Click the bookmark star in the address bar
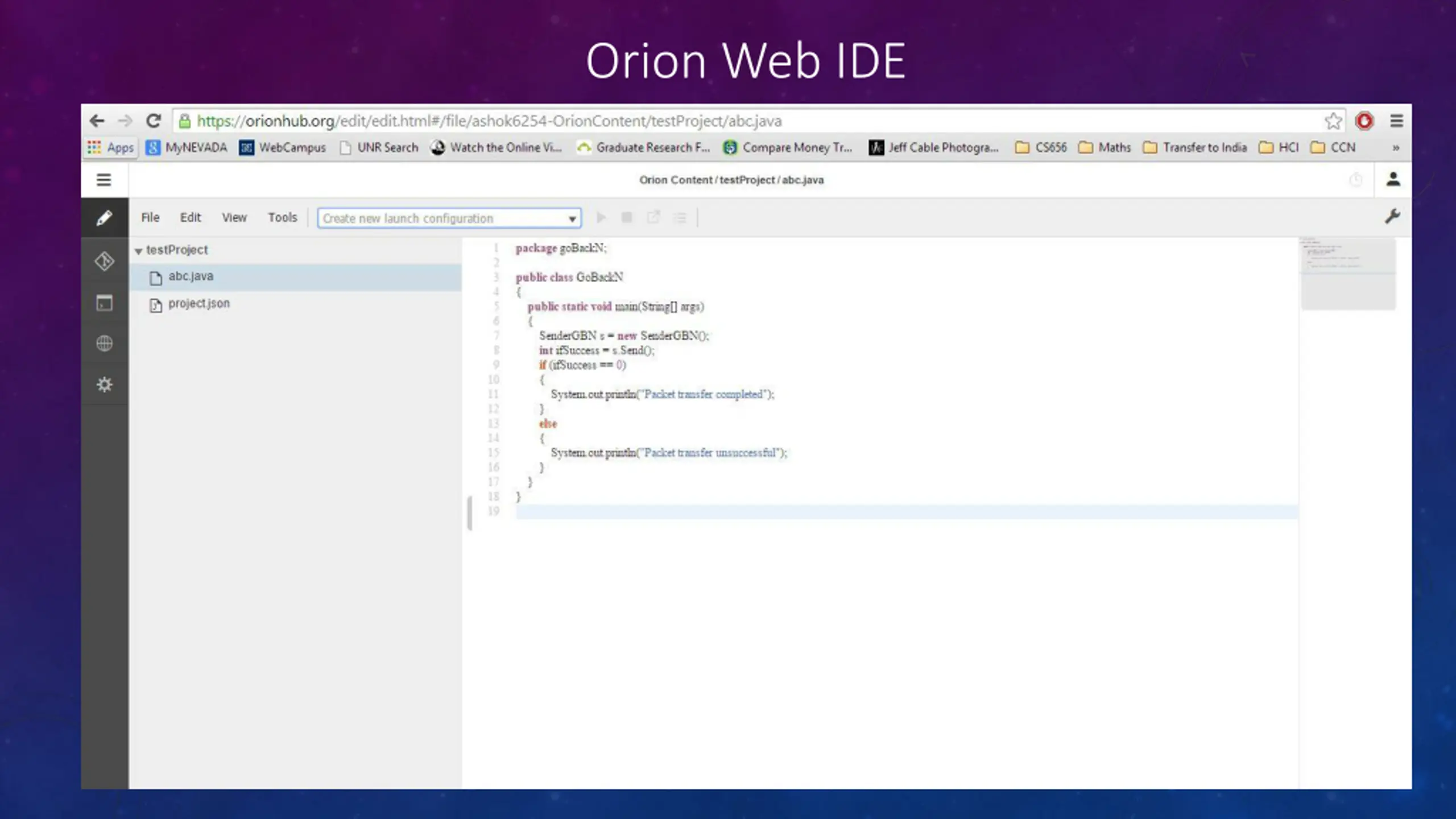This screenshot has width=1456, height=819. (1333, 121)
